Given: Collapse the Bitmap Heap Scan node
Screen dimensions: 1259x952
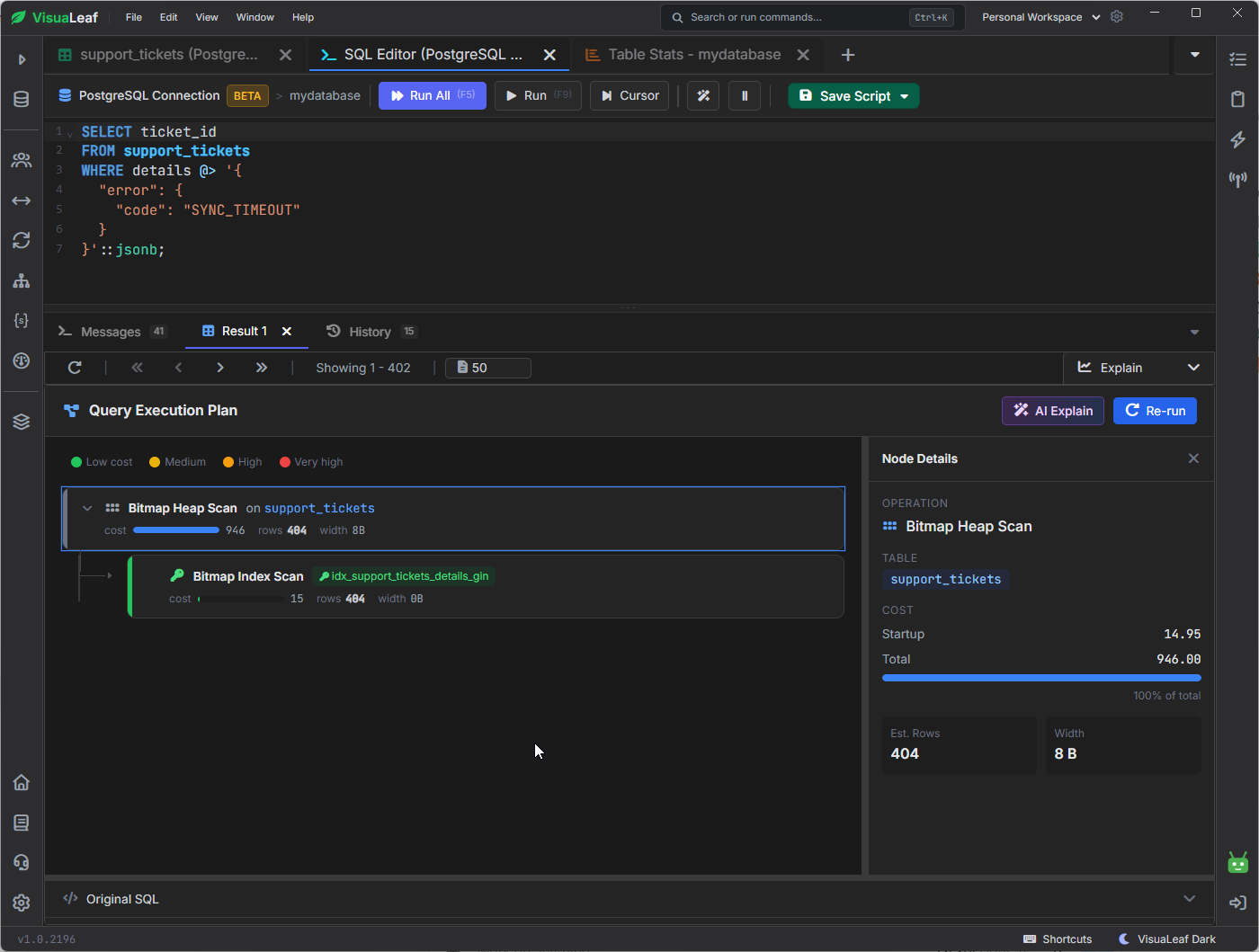Looking at the screenshot, I should point(87,509).
